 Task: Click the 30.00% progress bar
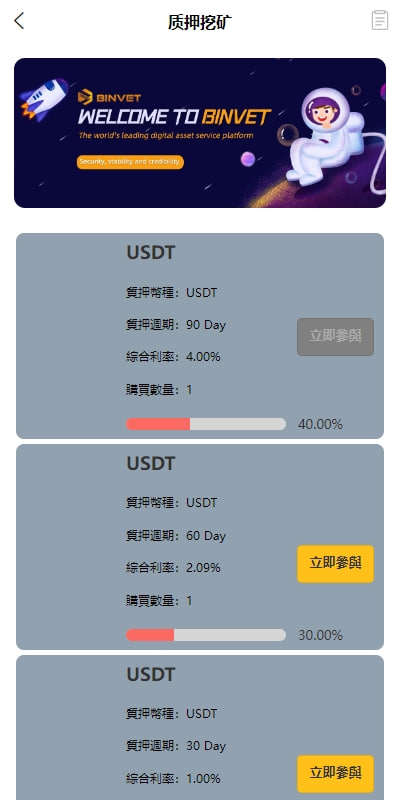206,635
